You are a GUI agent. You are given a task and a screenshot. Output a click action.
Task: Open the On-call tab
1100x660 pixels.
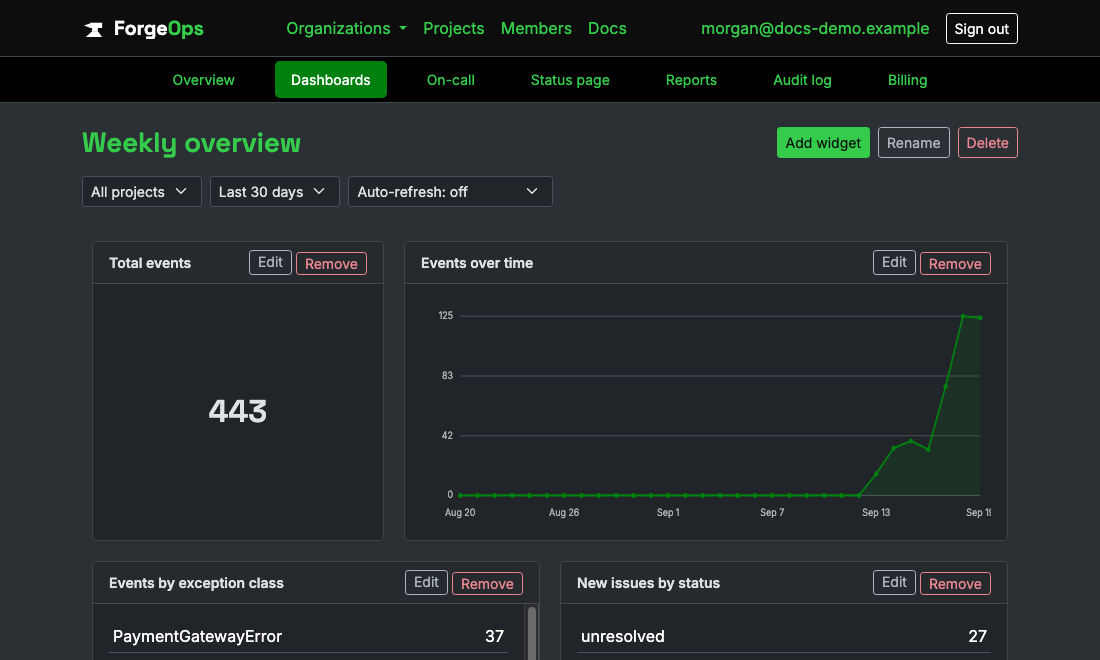pos(450,80)
